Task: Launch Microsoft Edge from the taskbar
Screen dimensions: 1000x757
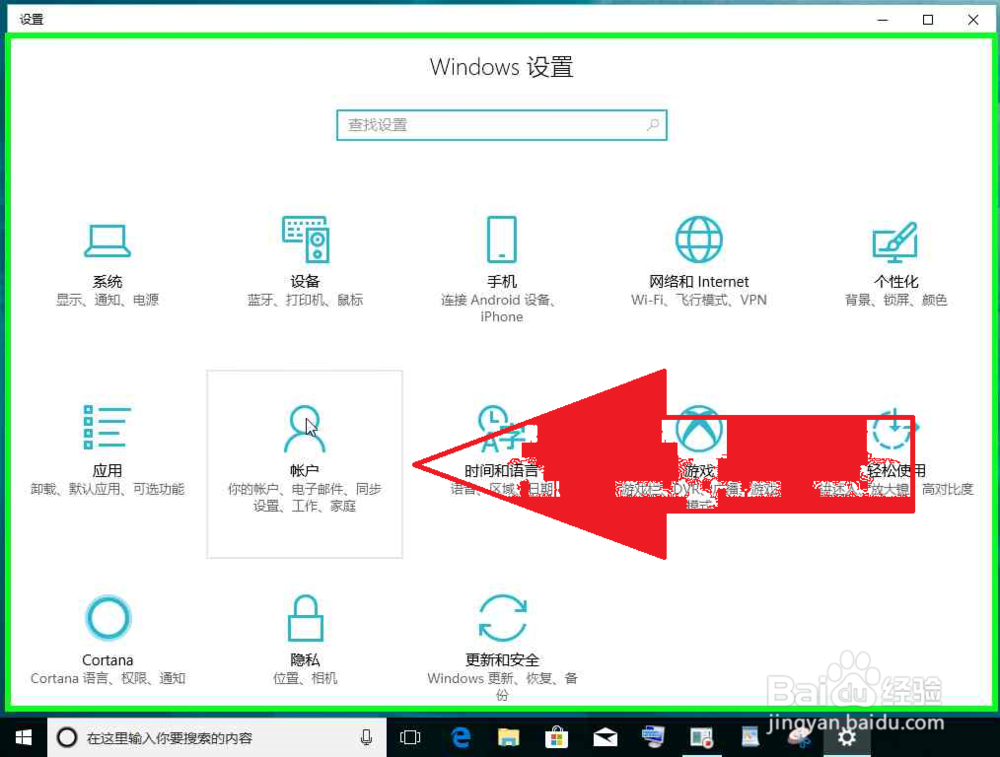Action: (460, 738)
